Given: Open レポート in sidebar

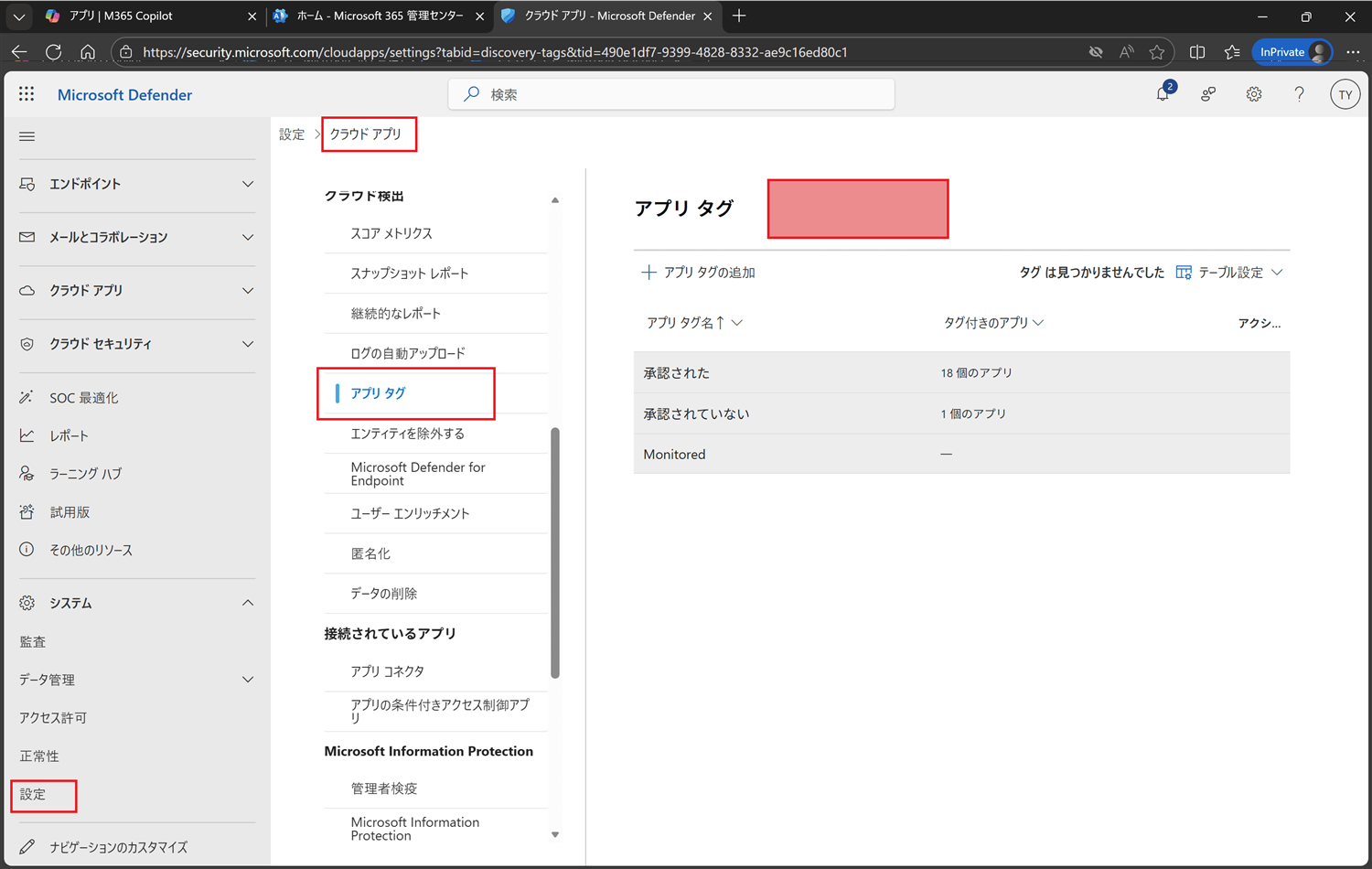Looking at the screenshot, I should pos(69,436).
